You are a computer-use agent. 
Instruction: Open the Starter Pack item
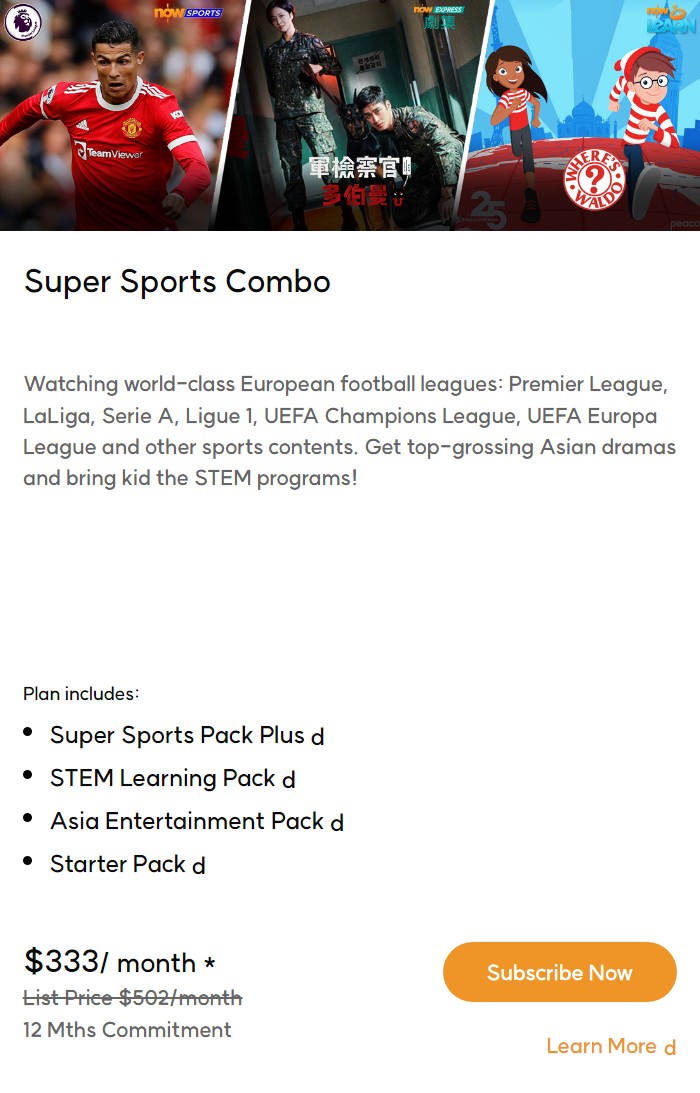click(118, 864)
